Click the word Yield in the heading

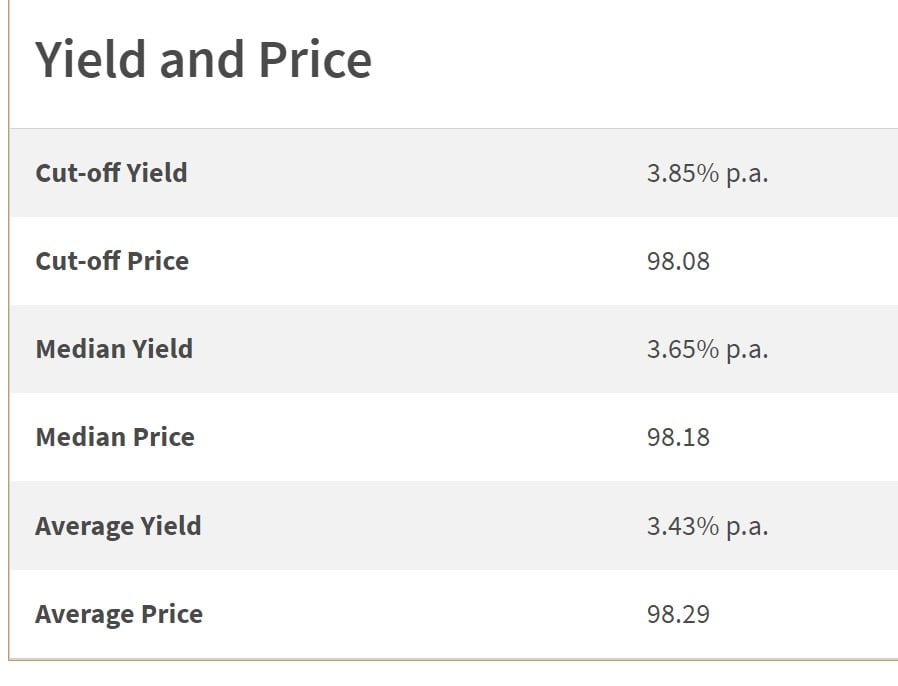pos(90,60)
